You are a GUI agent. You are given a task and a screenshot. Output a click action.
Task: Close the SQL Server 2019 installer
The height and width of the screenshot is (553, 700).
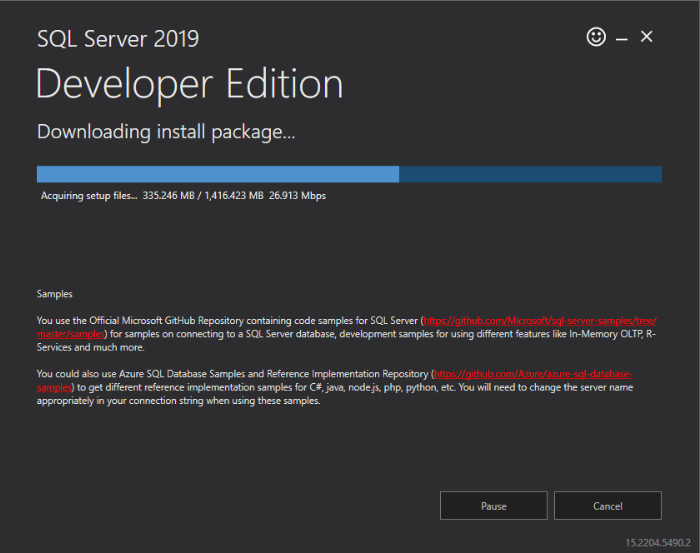point(646,37)
